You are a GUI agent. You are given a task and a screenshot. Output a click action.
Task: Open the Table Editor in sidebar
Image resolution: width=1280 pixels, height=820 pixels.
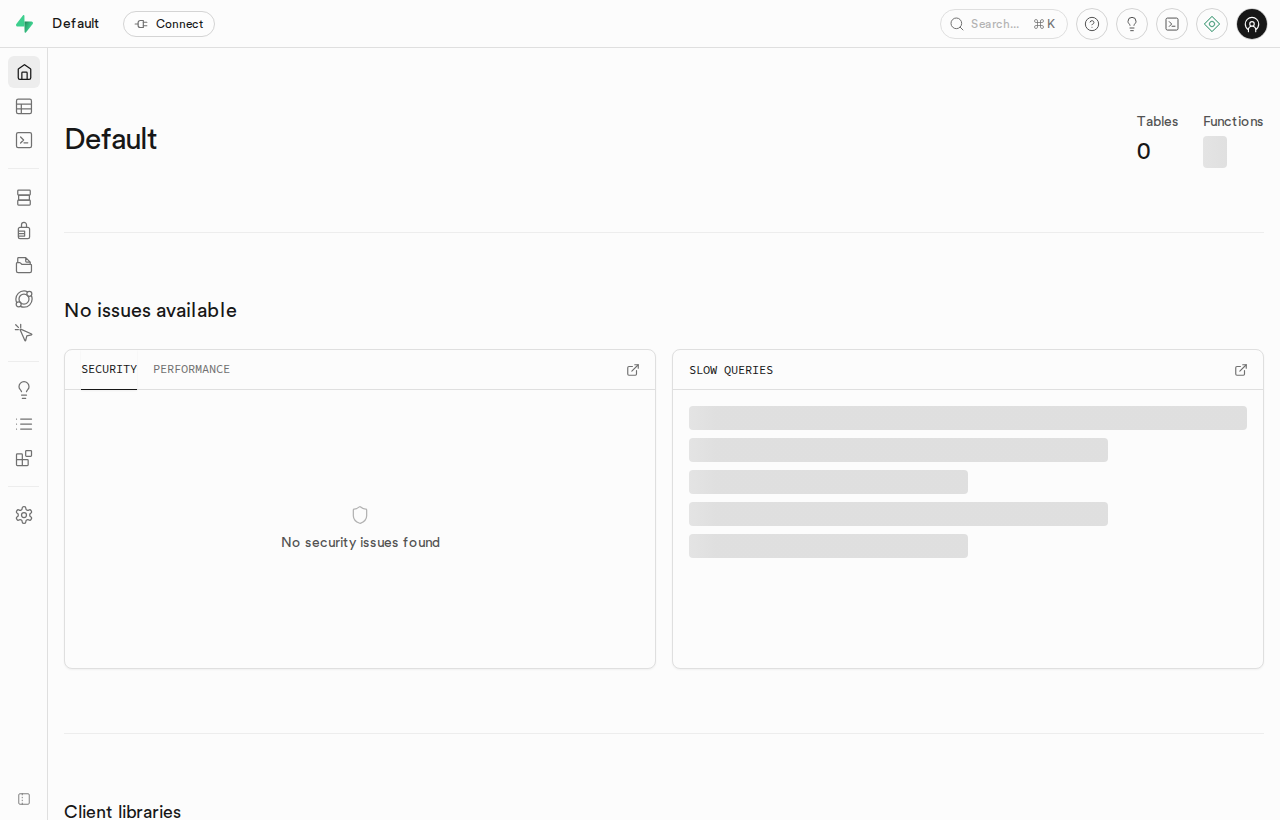pos(24,106)
